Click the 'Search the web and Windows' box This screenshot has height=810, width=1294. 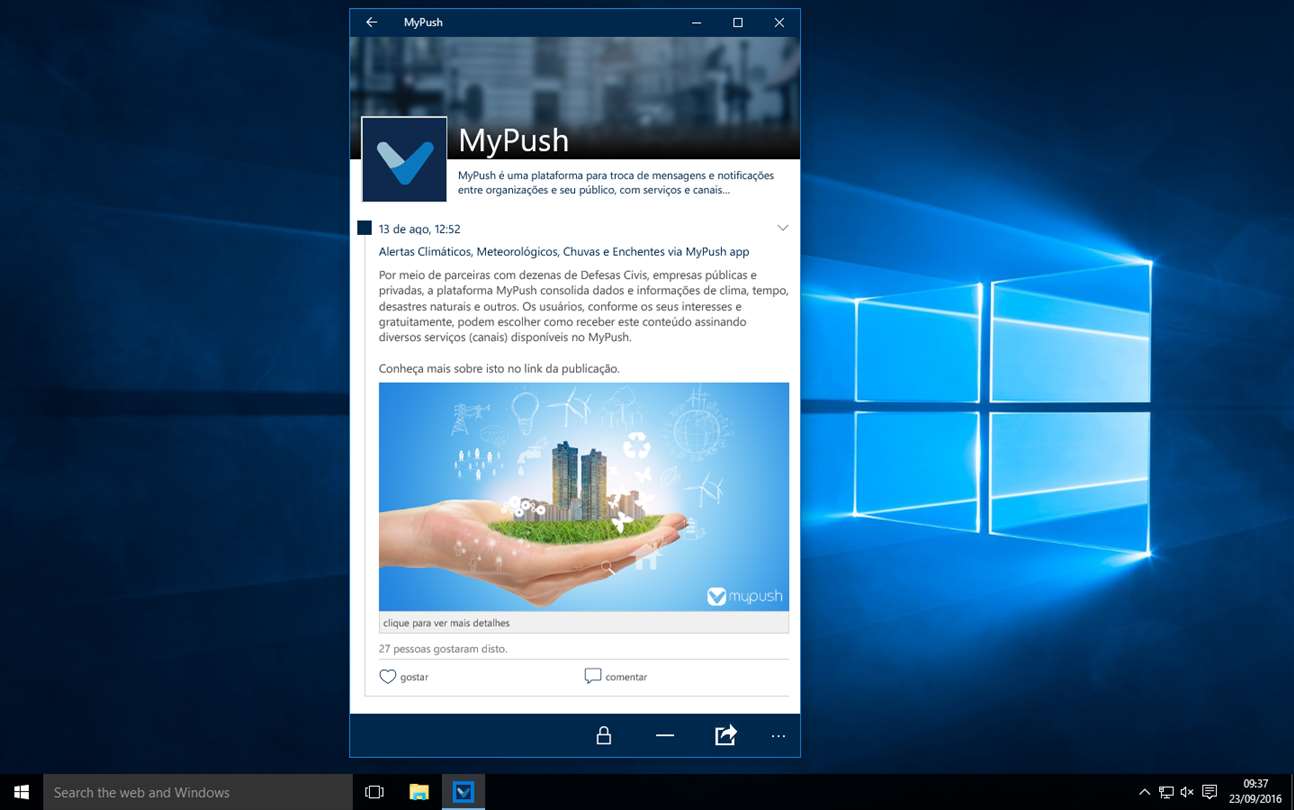[x=198, y=792]
